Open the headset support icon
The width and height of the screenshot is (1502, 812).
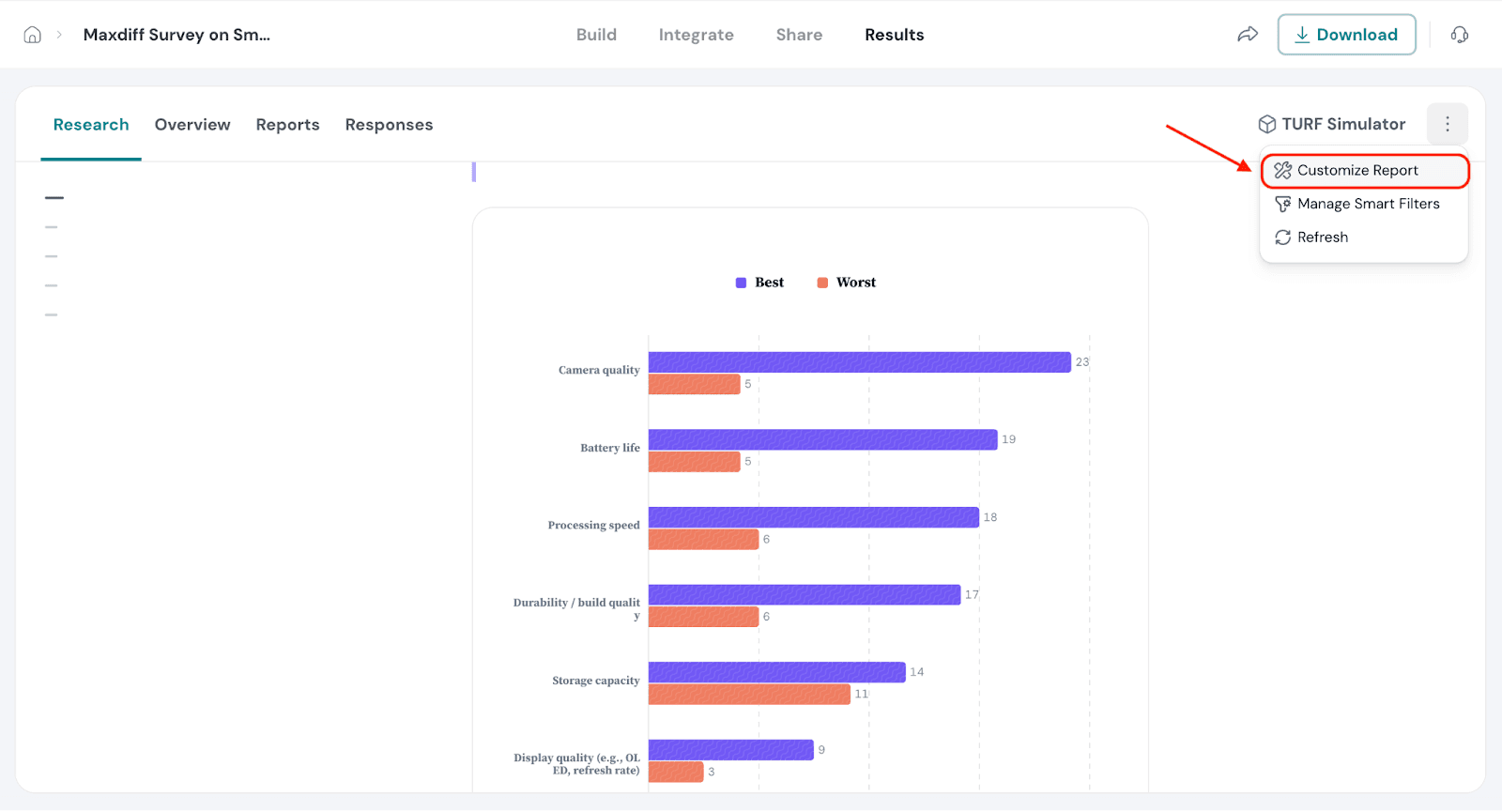click(x=1459, y=35)
